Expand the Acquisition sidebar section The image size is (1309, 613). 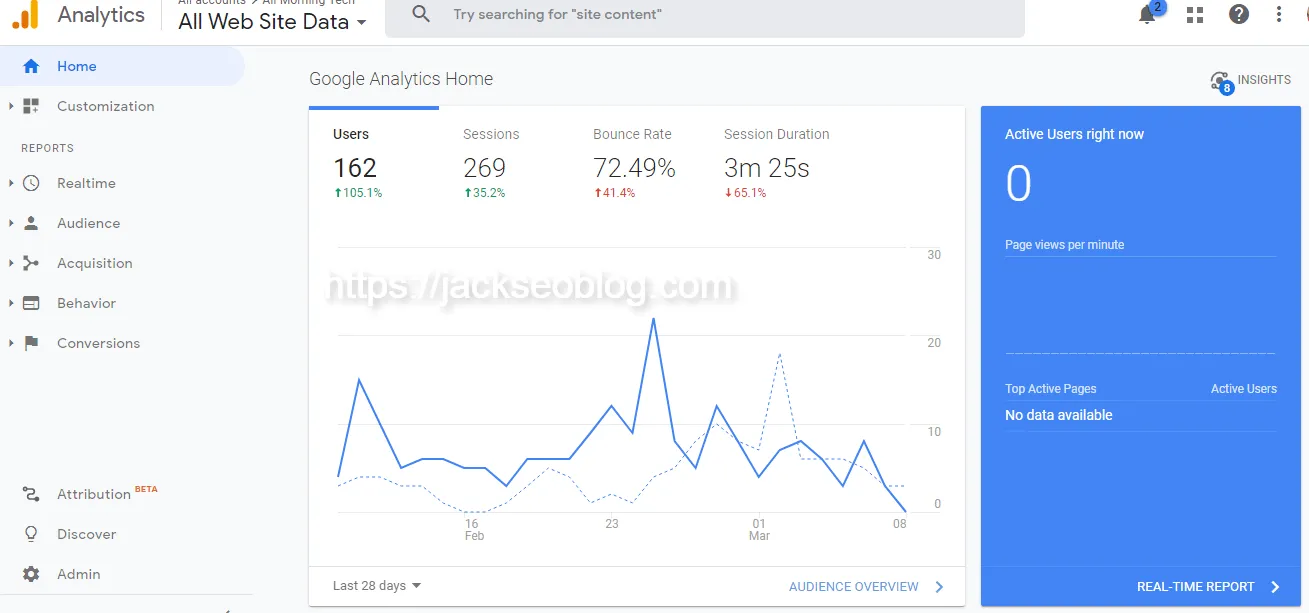tap(10, 263)
